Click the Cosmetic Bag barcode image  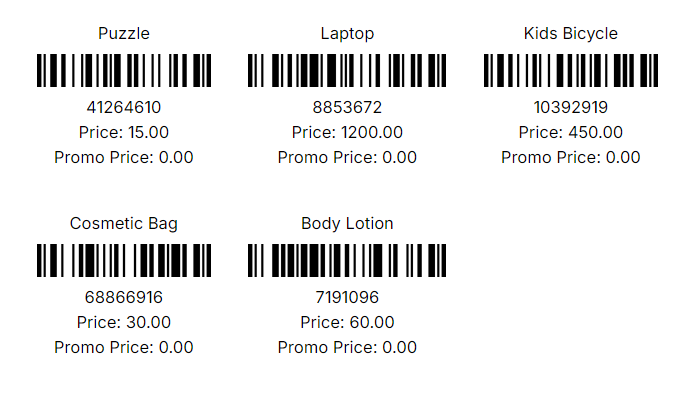pyautogui.click(x=124, y=261)
